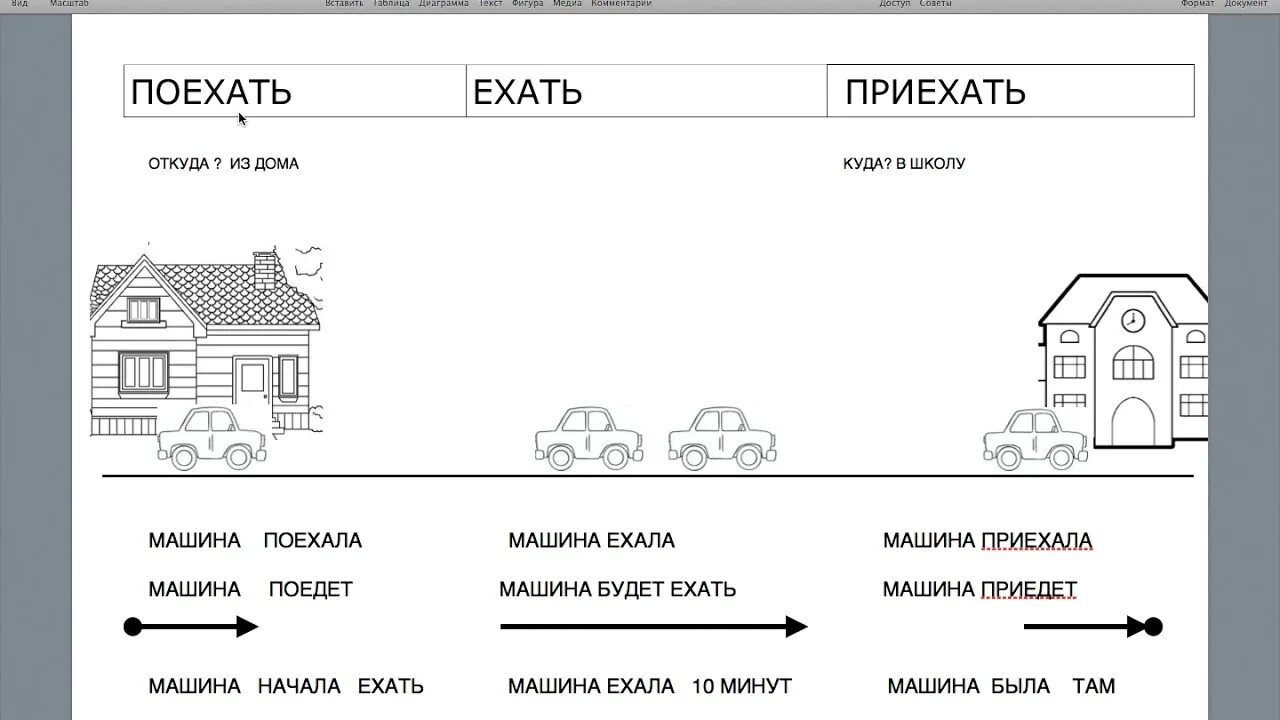Click the Фигура toolbar item
The image size is (1280, 720).
(527, 3)
